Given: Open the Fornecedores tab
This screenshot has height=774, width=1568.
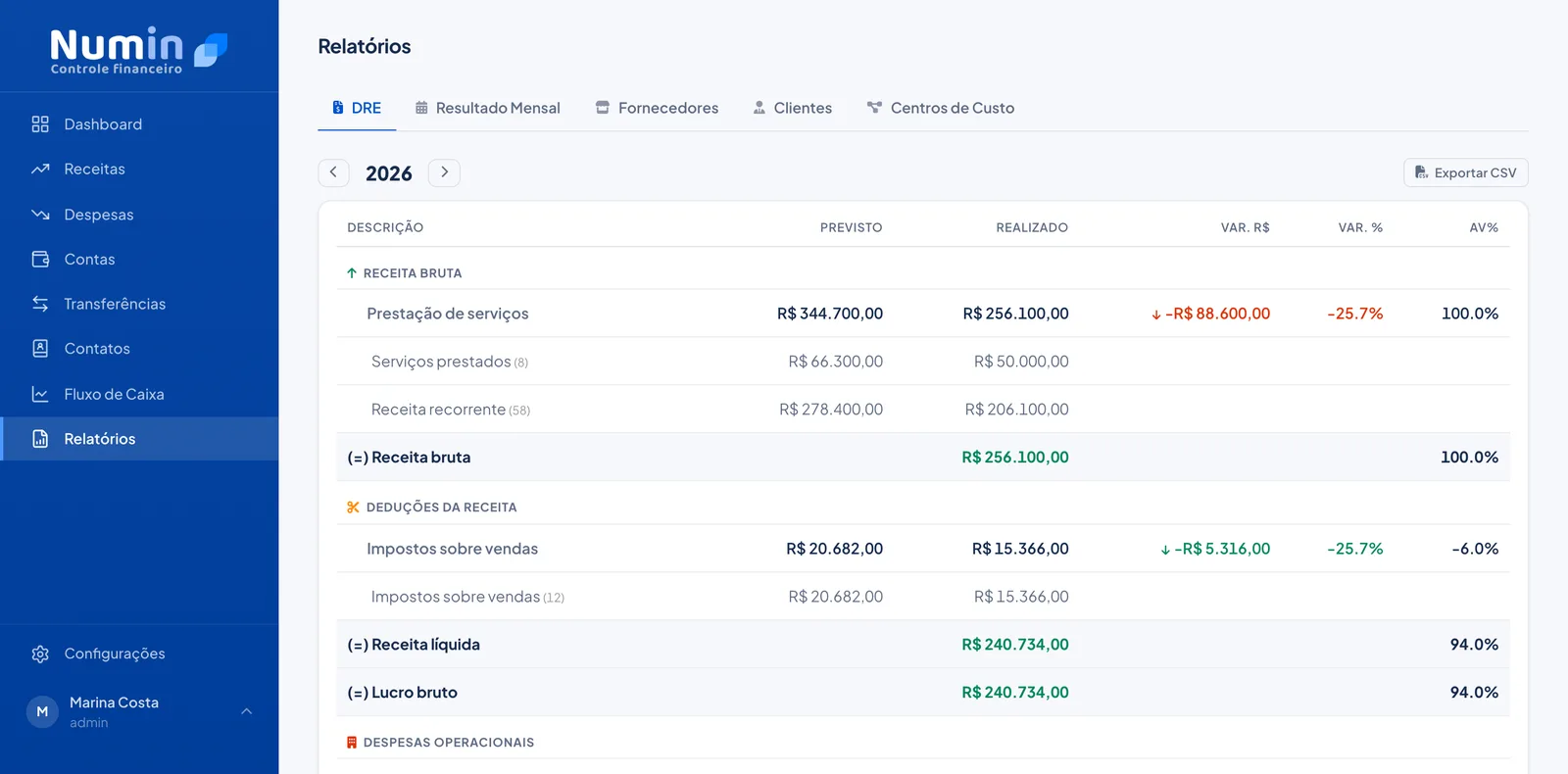Looking at the screenshot, I should [x=657, y=108].
